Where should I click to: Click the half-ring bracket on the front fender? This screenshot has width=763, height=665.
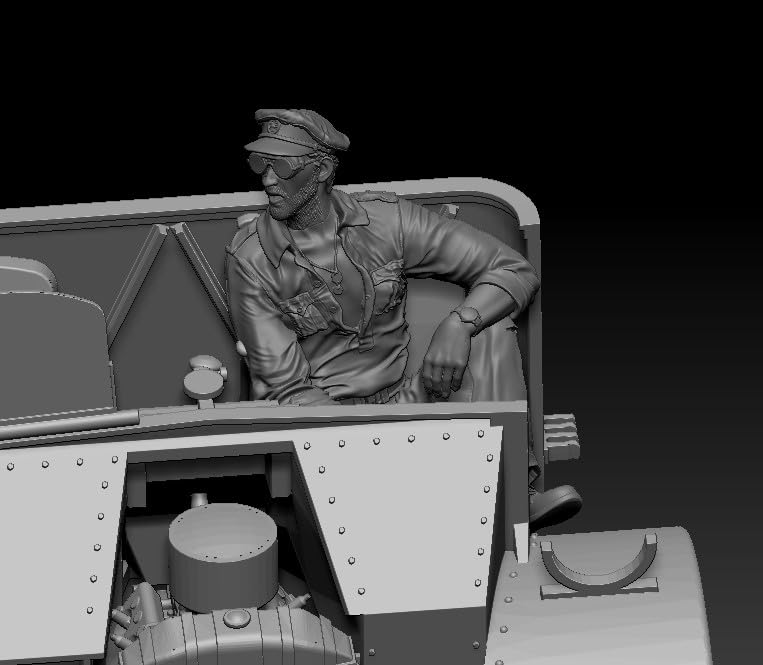(x=600, y=564)
